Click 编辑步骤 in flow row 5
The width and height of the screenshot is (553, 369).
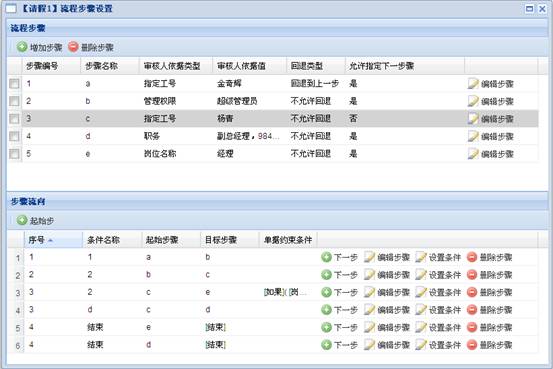[387, 327]
